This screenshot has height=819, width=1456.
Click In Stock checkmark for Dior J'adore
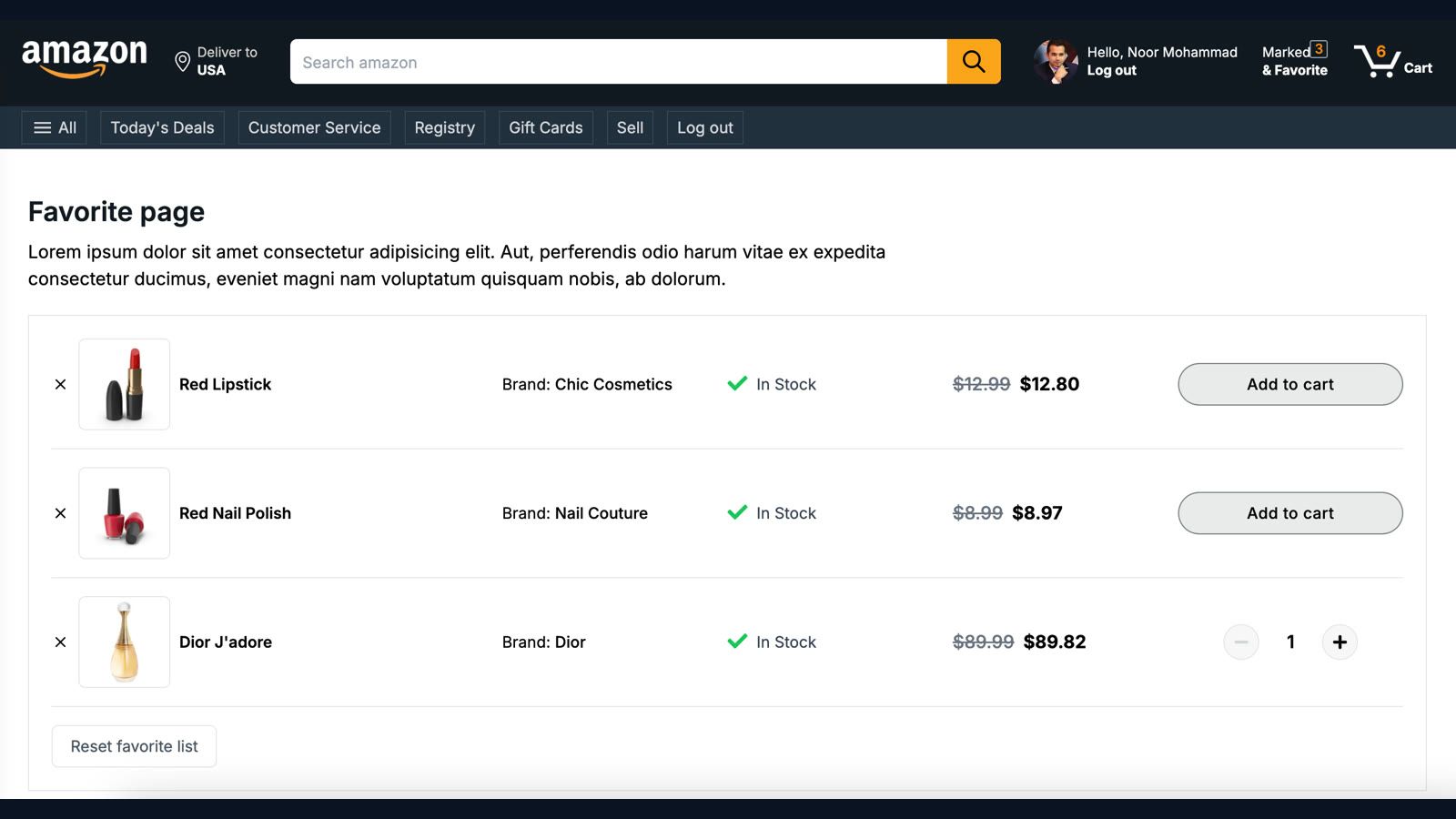pyautogui.click(x=737, y=642)
